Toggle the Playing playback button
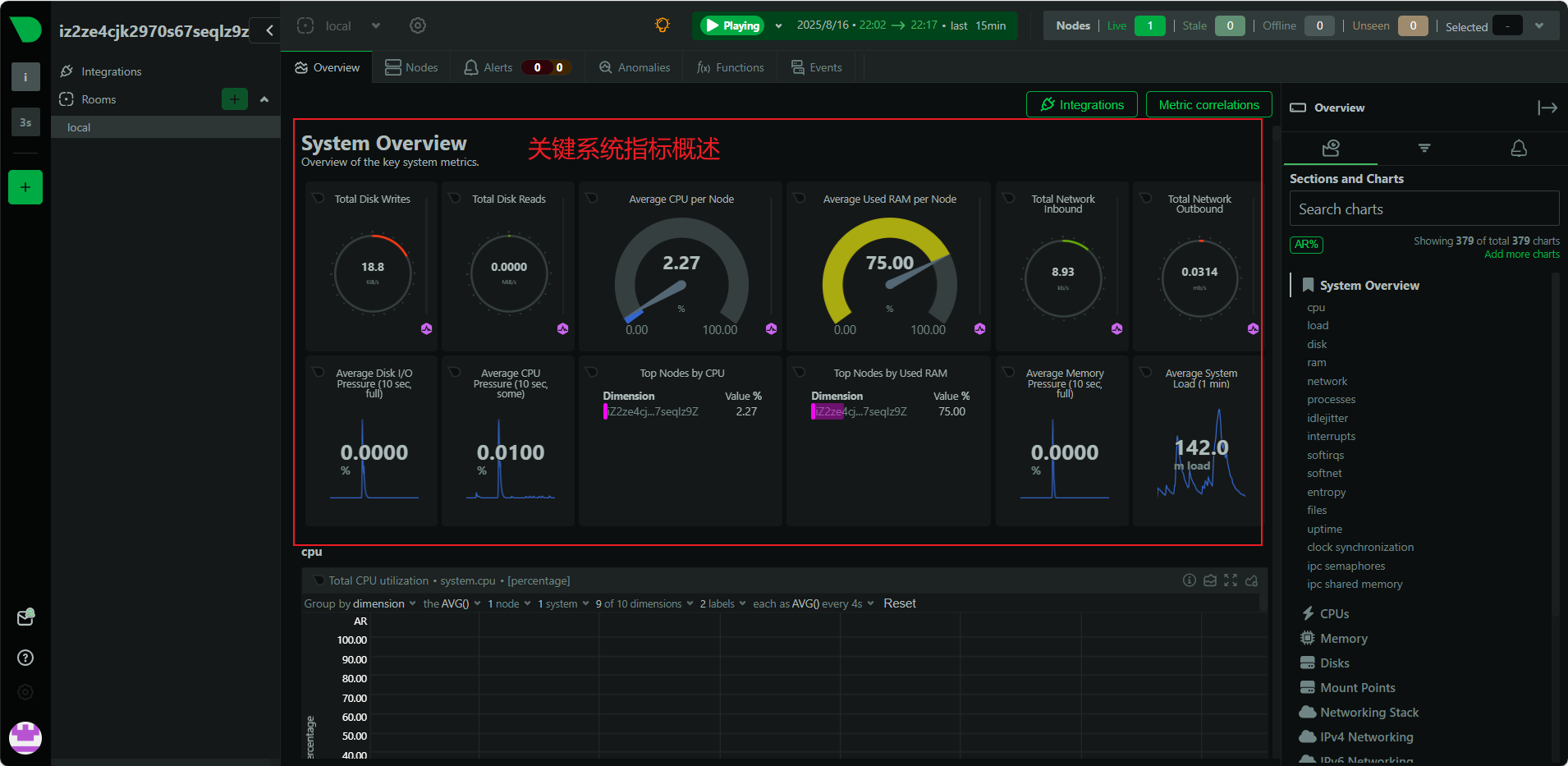Screen dimensions: 1568x766 (732, 25)
